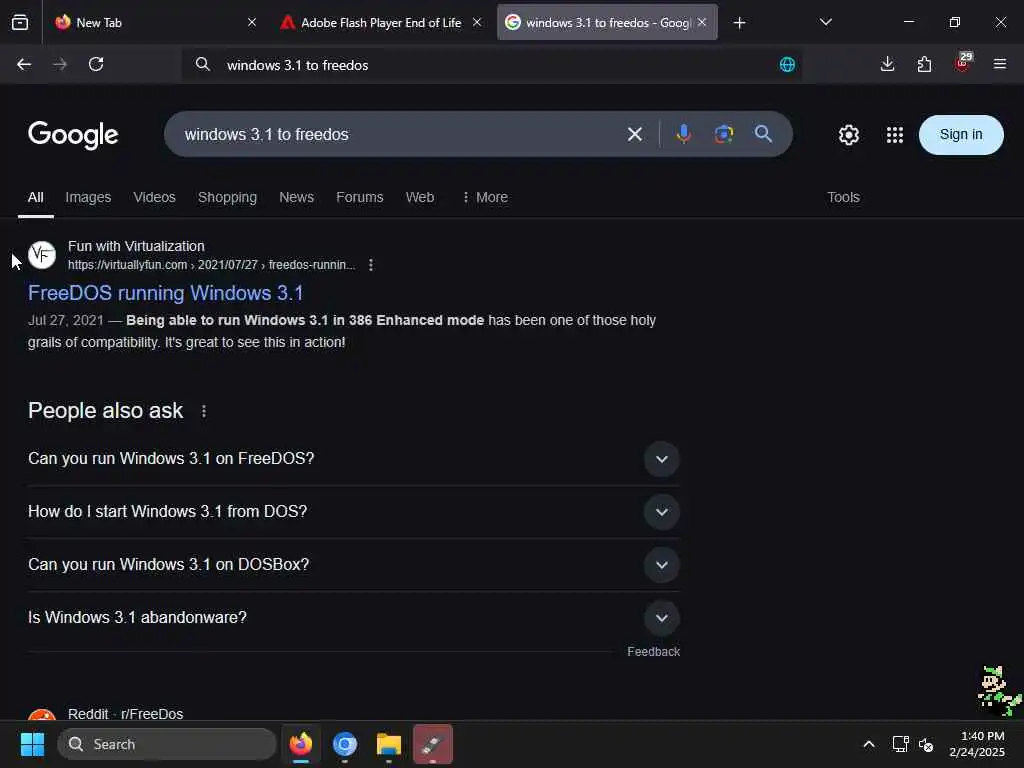Switch to Adobe Flash Player End of Life tab
This screenshot has width=1024, height=768.
[x=379, y=22]
